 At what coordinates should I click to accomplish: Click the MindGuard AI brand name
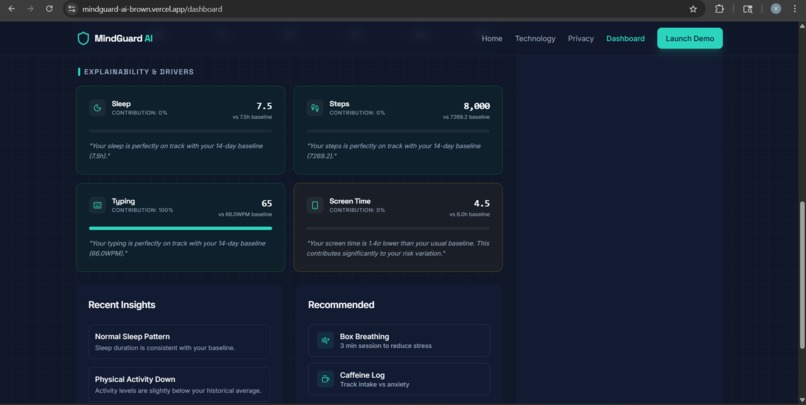(123, 39)
